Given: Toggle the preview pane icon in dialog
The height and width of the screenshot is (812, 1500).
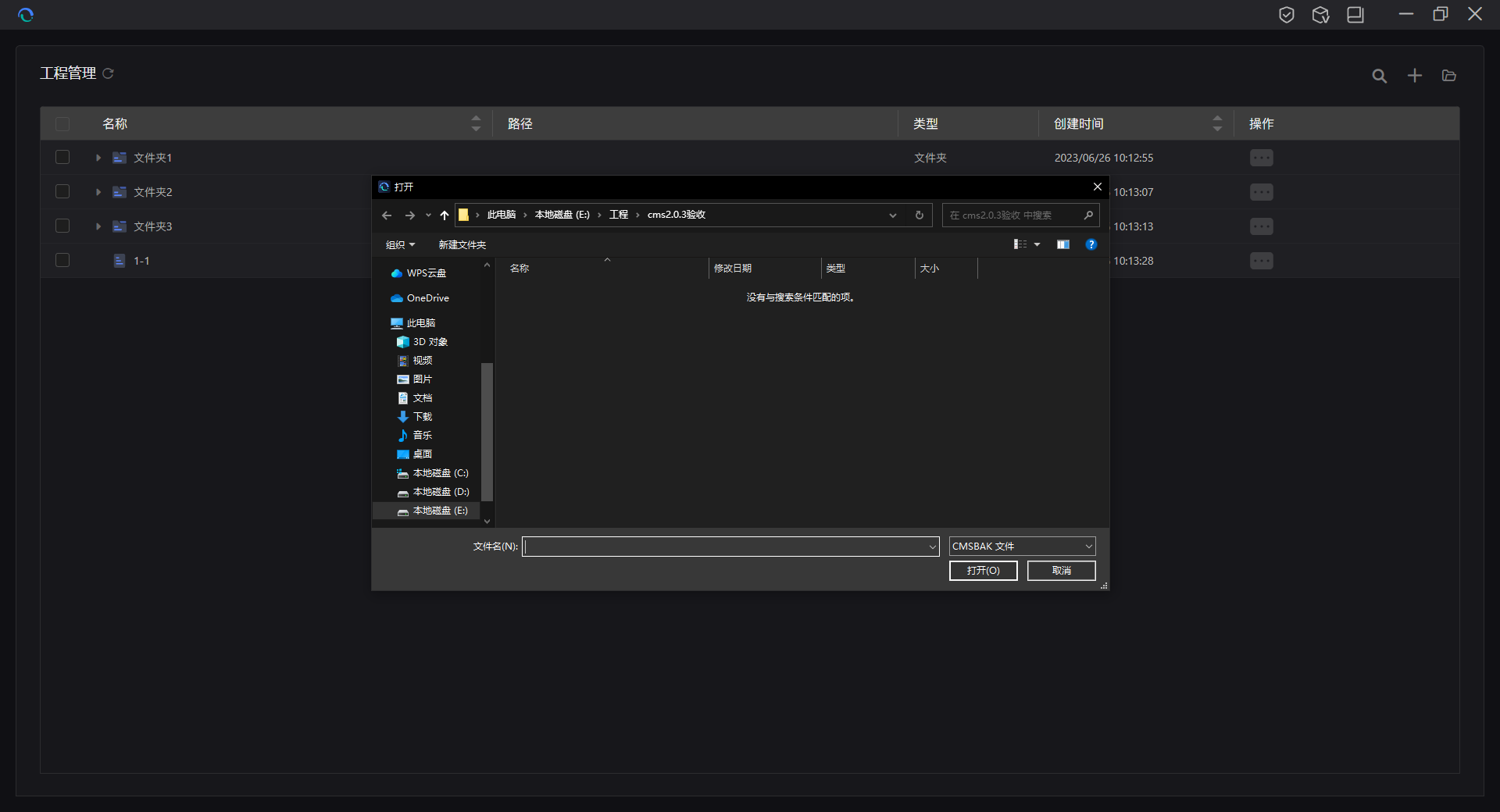Looking at the screenshot, I should point(1063,245).
